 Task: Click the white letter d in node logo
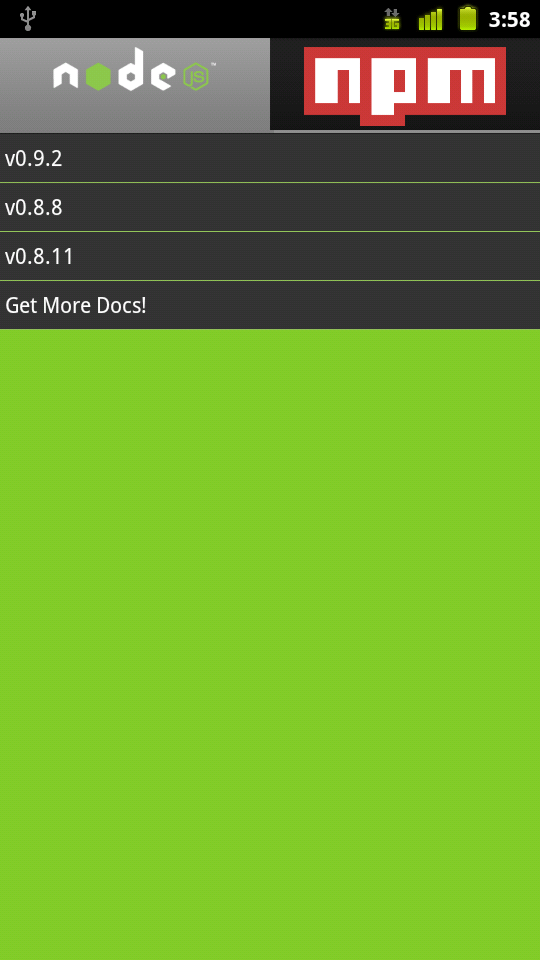[x=131, y=69]
